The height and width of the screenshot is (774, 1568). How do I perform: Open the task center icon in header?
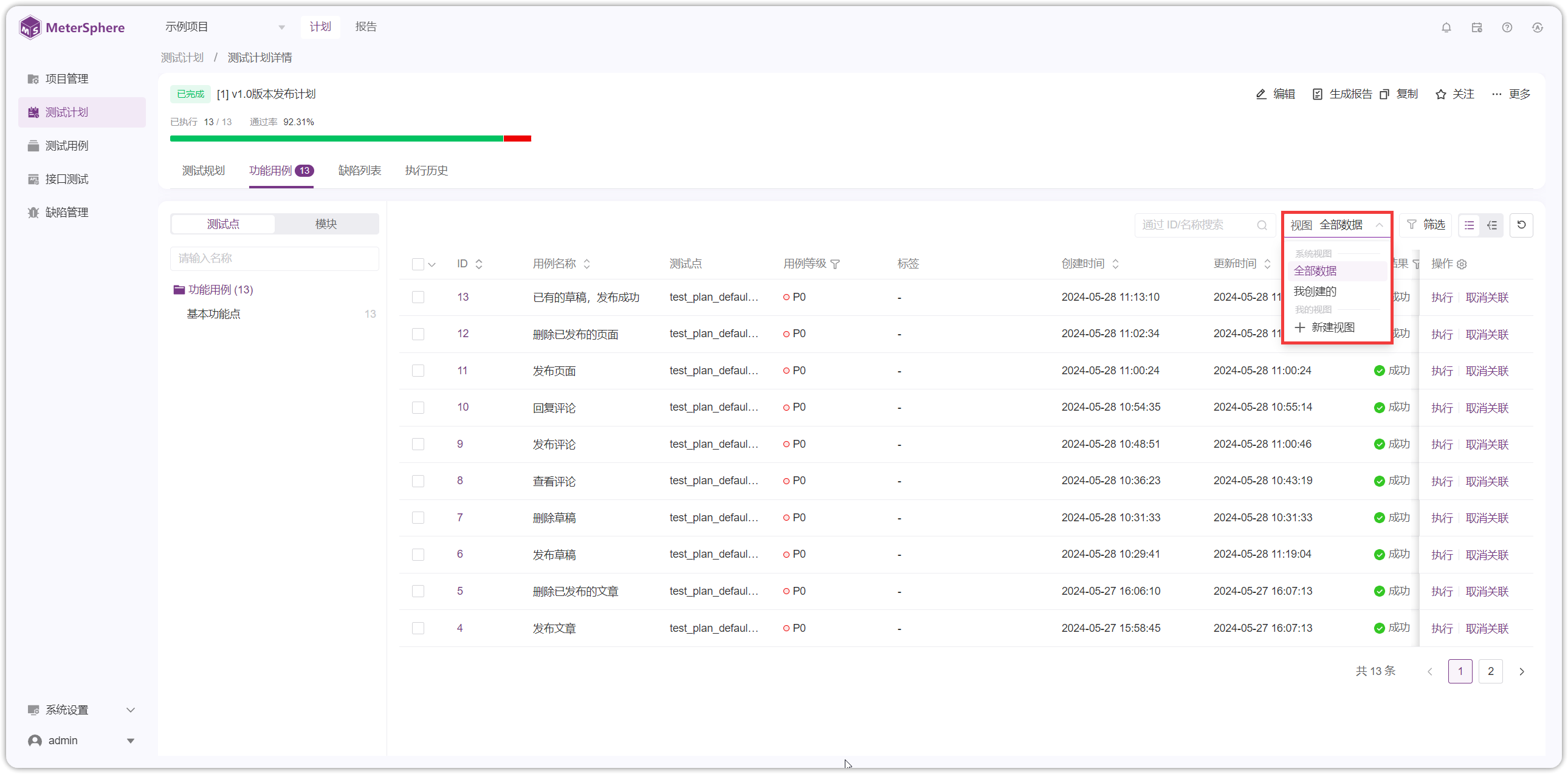(x=1477, y=27)
